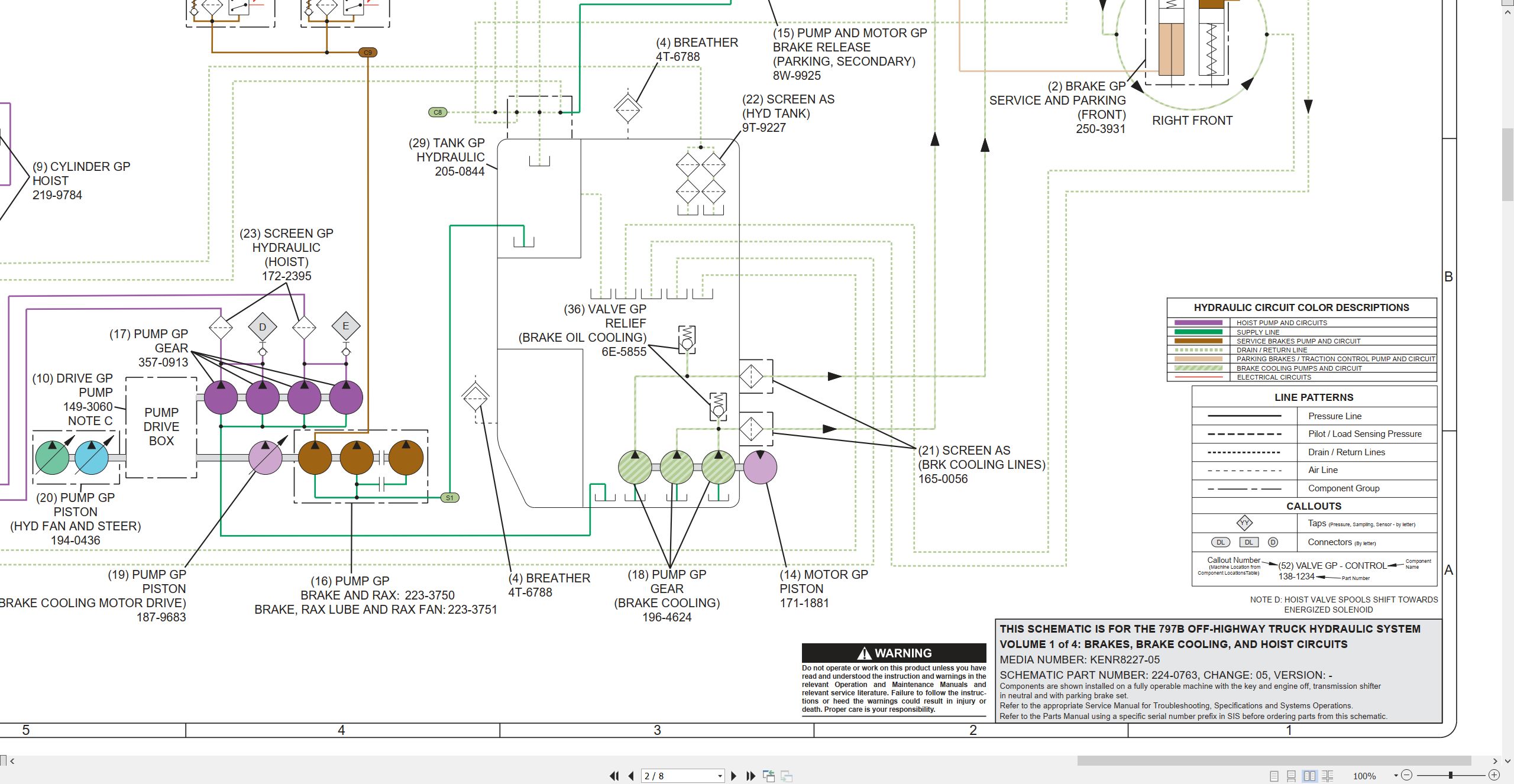Click the vertical scrollbar thumb
Viewport: 1514px width, 784px height.
pyautogui.click(x=1508, y=166)
